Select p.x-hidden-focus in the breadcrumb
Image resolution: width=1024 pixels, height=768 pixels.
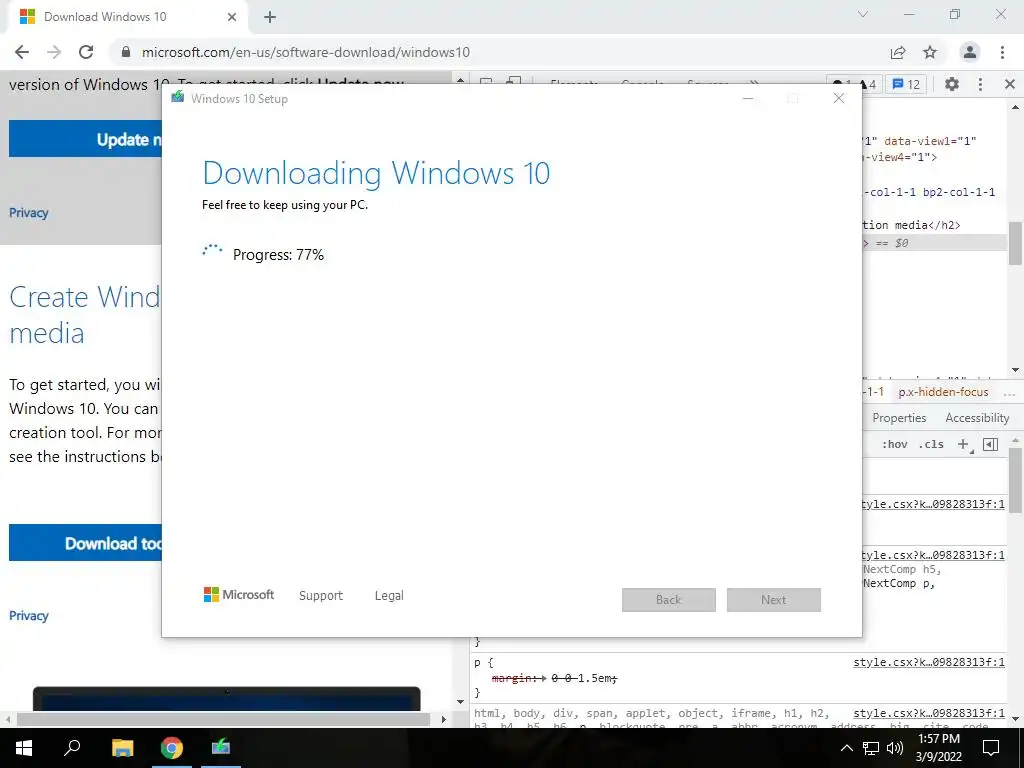(x=943, y=392)
